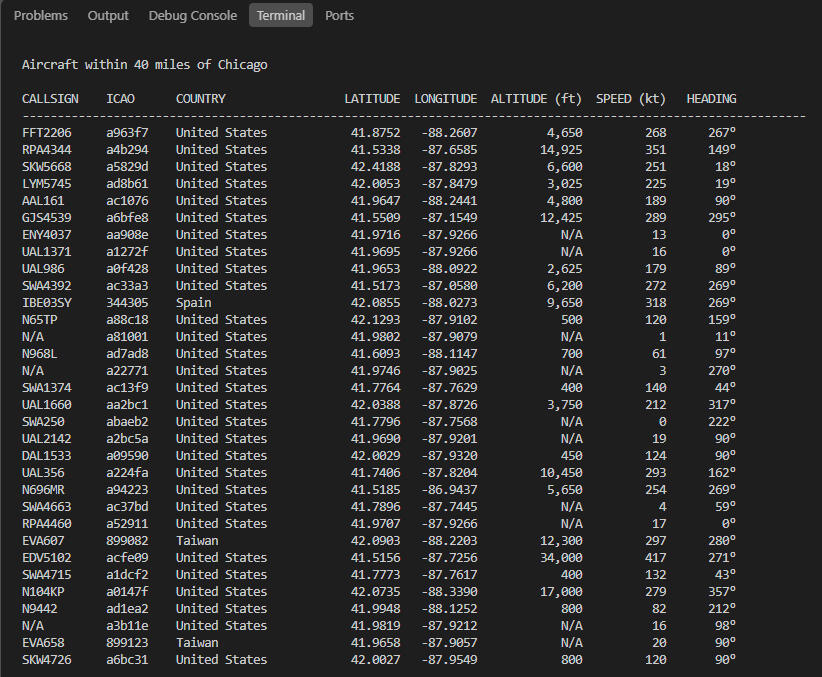Screen dimensions: 822x677
Task: Select the Debug Console tab
Action: coord(192,16)
